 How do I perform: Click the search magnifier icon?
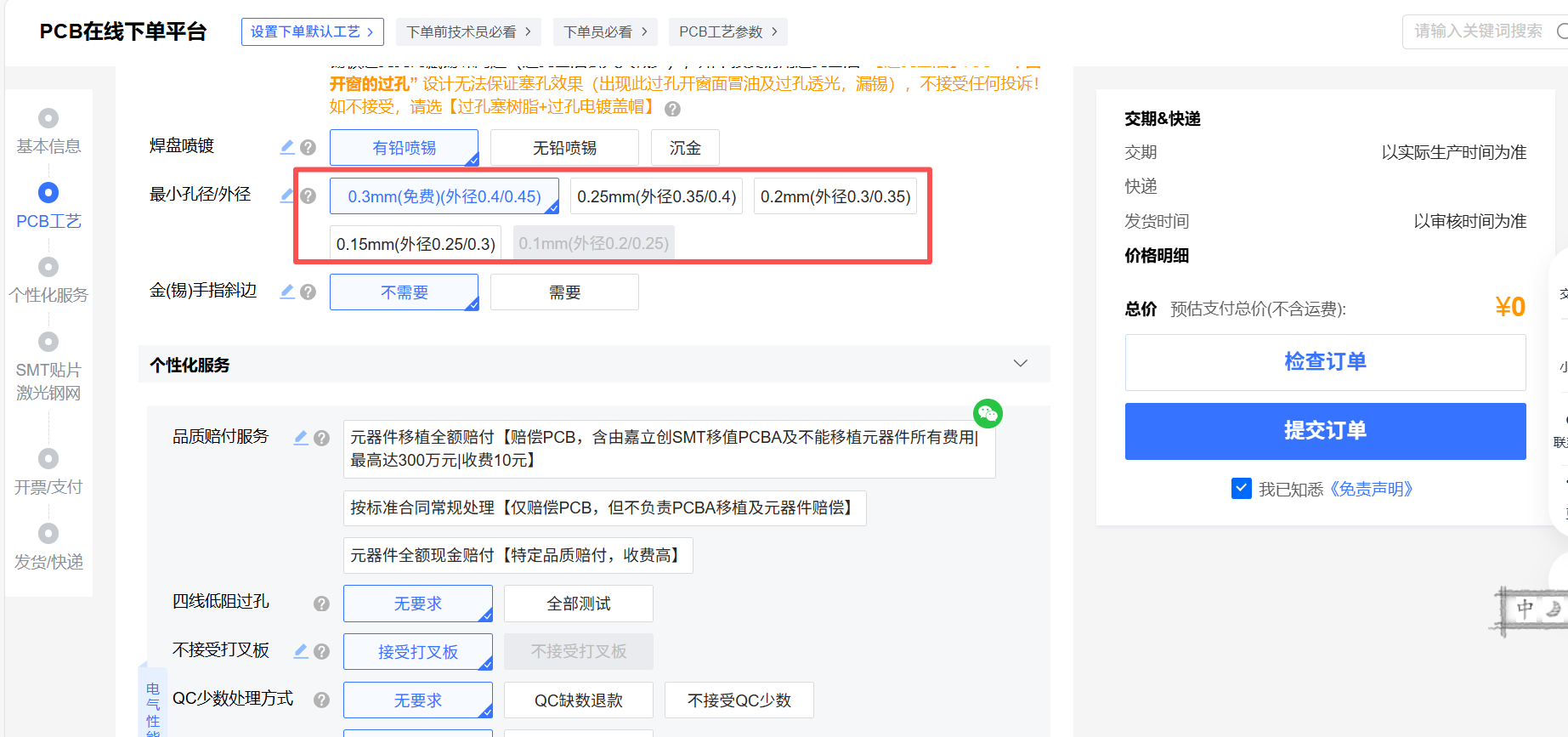pyautogui.click(x=1562, y=31)
